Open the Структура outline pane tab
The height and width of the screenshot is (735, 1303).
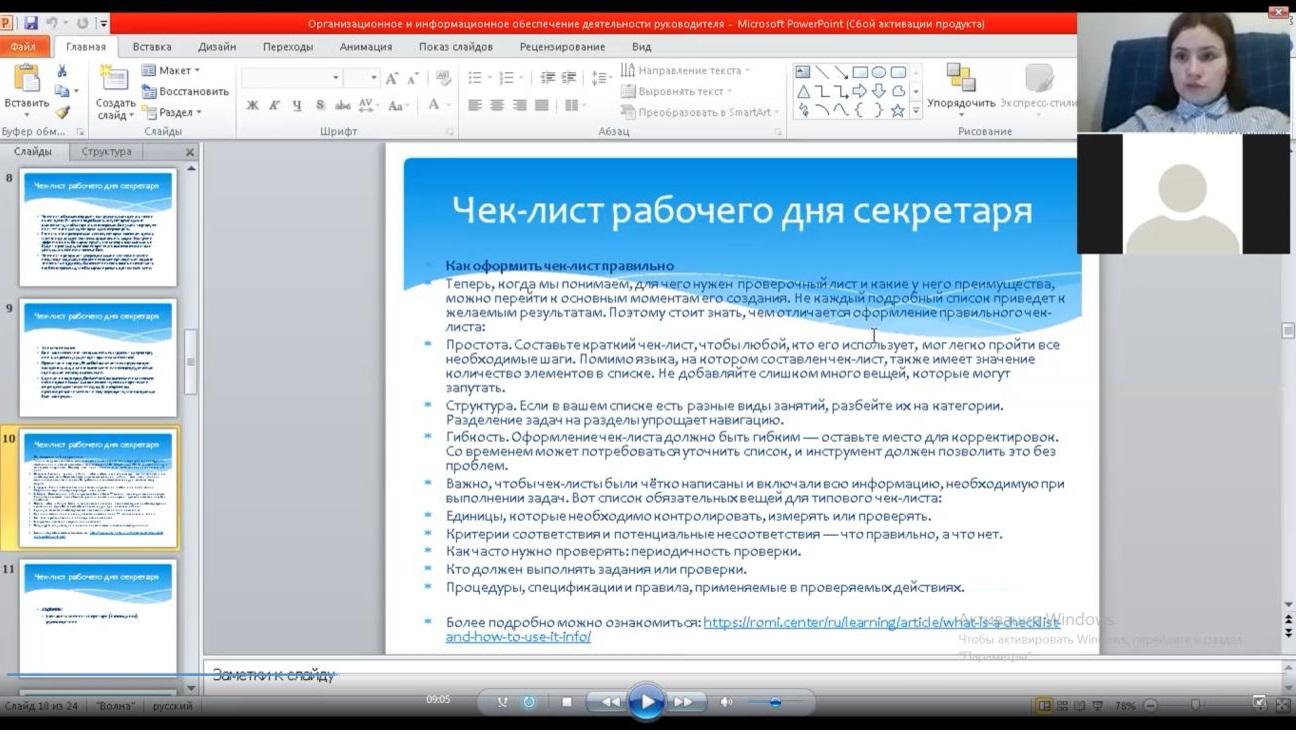coord(106,152)
